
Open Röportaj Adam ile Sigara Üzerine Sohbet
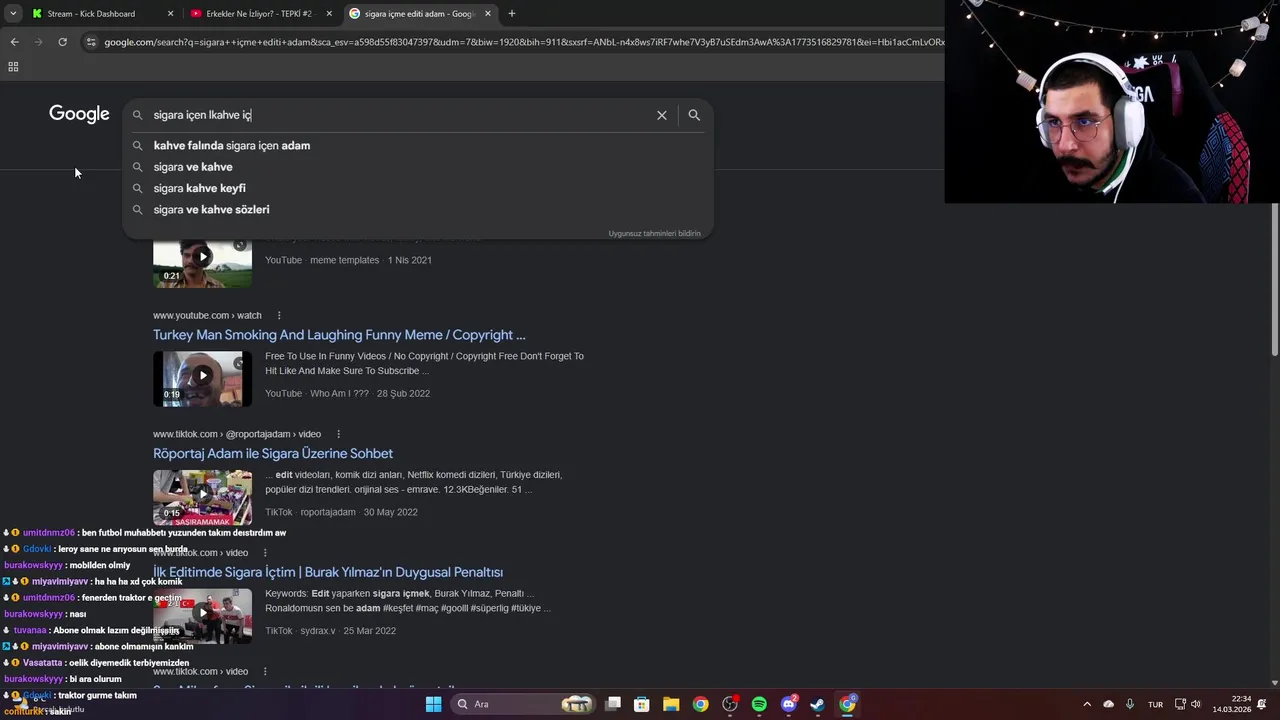(273, 454)
